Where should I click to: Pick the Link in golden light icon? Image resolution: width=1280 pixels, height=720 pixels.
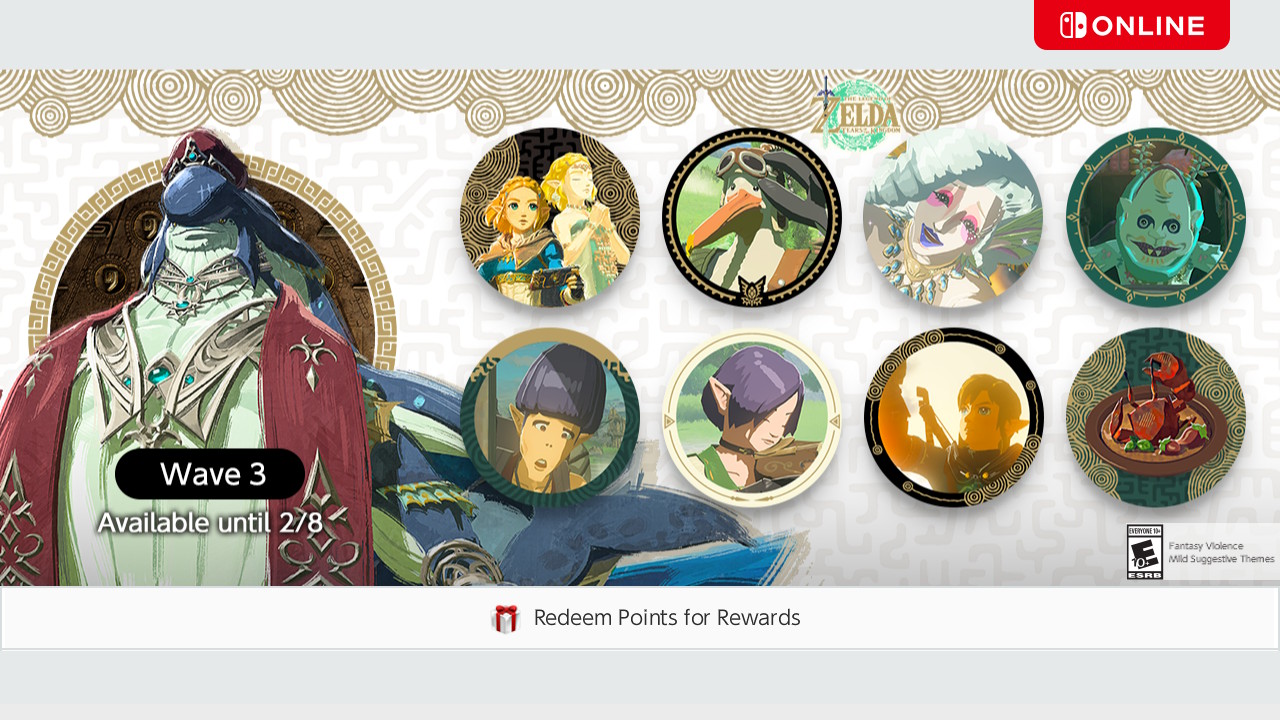tap(953, 417)
